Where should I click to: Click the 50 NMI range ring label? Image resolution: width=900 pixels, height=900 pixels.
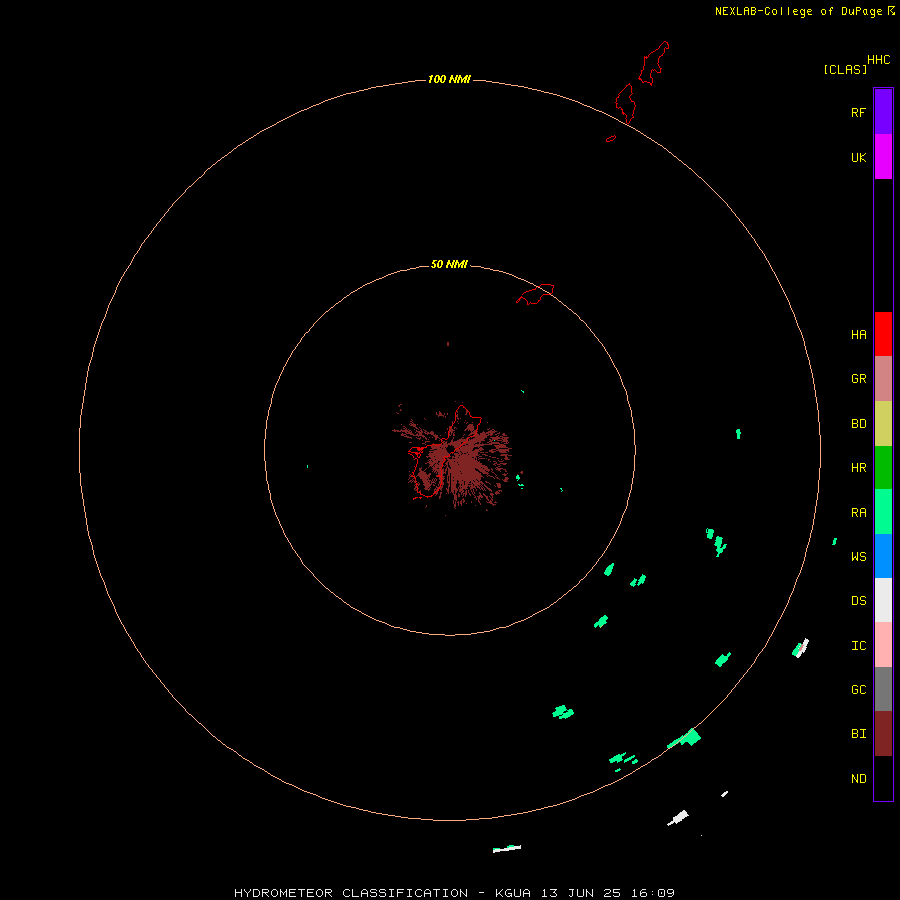tap(449, 264)
